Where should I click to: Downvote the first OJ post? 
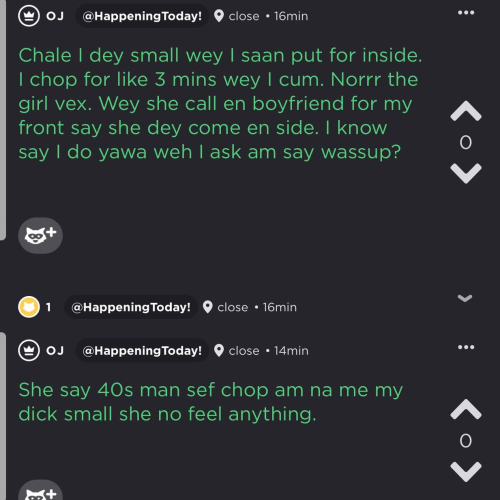(466, 173)
